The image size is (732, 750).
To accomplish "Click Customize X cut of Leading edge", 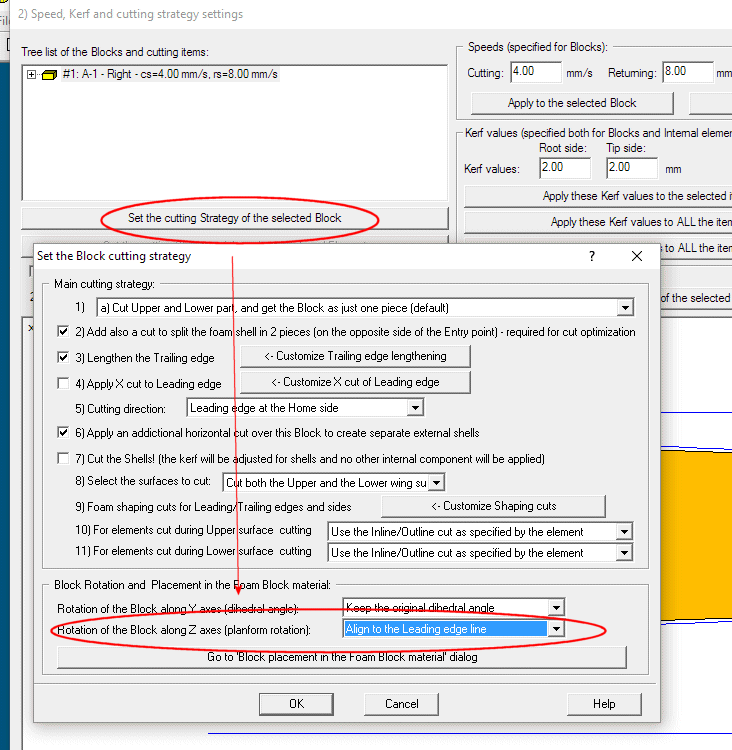I will (355, 382).
